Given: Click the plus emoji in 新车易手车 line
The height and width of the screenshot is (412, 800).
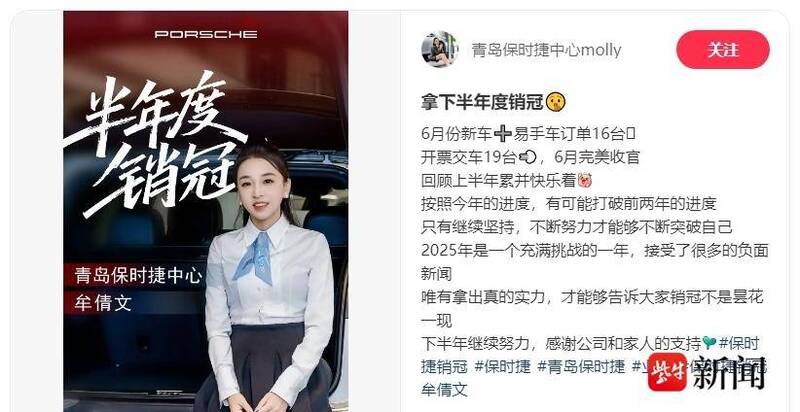Looking at the screenshot, I should point(503,134).
